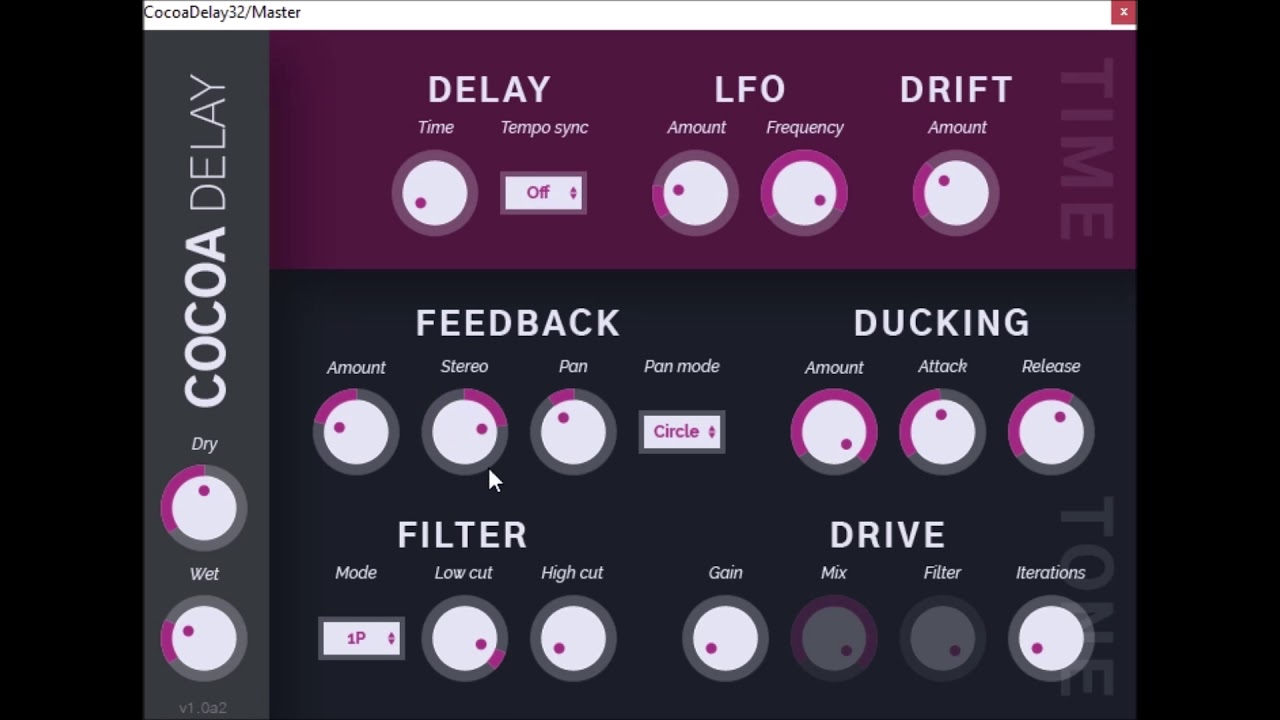Click the Low cut label
This screenshot has width=1280, height=720.
pos(464,573)
